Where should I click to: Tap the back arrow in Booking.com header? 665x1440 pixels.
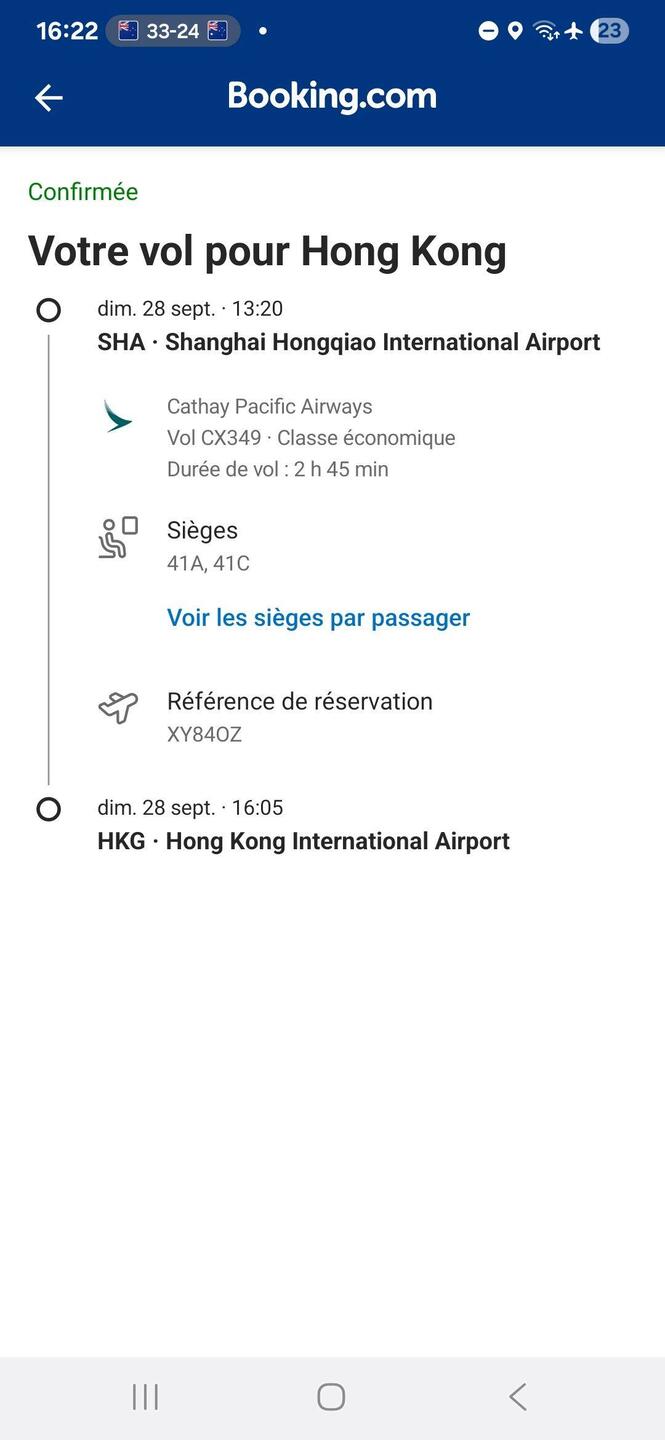click(x=49, y=97)
